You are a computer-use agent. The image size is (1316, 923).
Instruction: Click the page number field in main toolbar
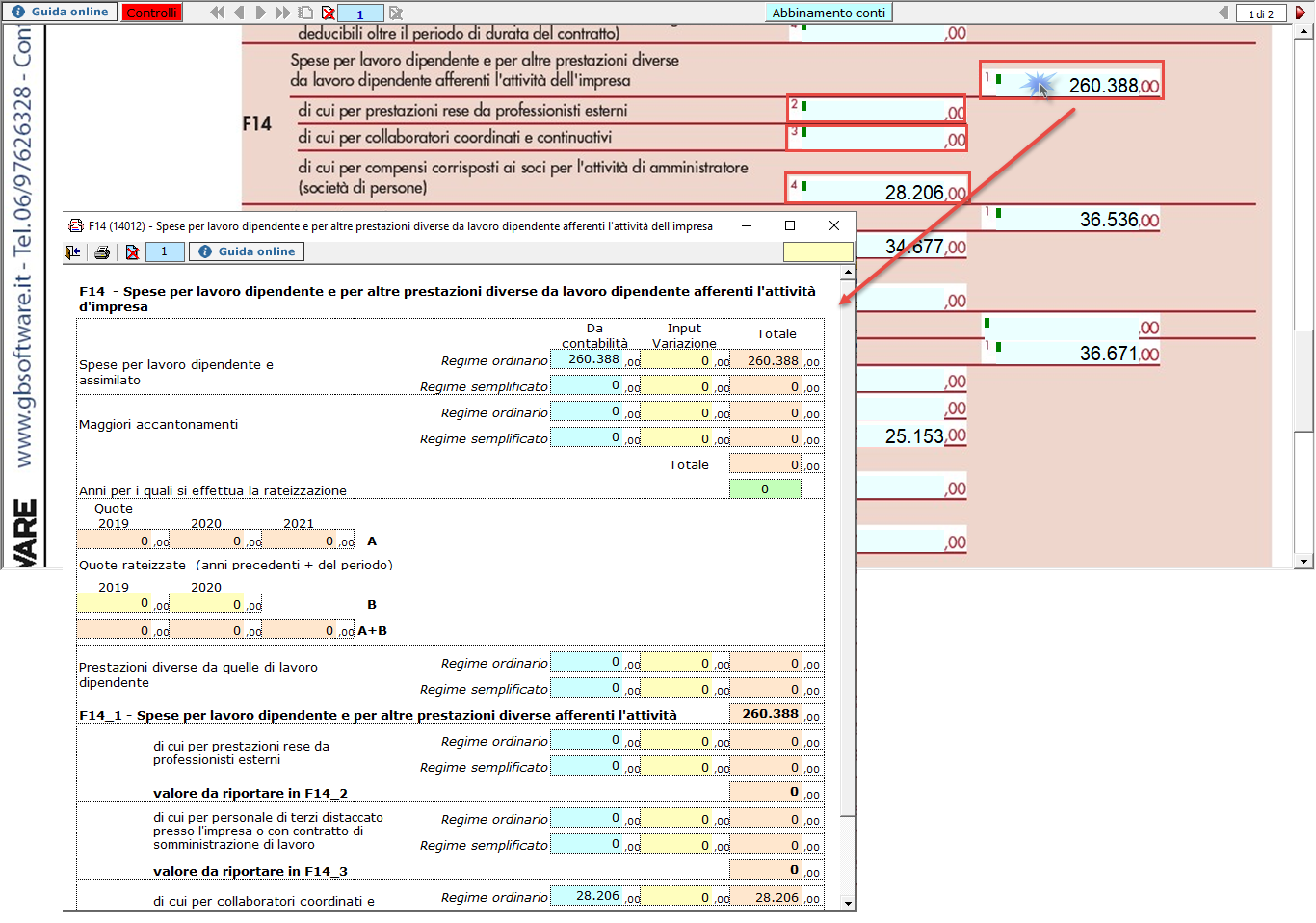point(360,13)
